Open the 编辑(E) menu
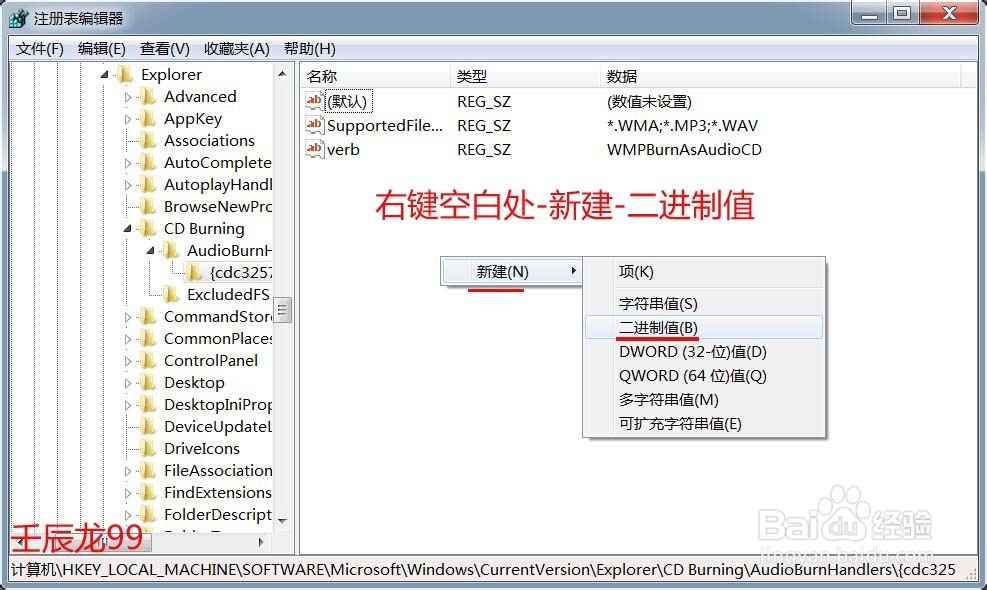This screenshot has height=590, width=987. click(101, 48)
